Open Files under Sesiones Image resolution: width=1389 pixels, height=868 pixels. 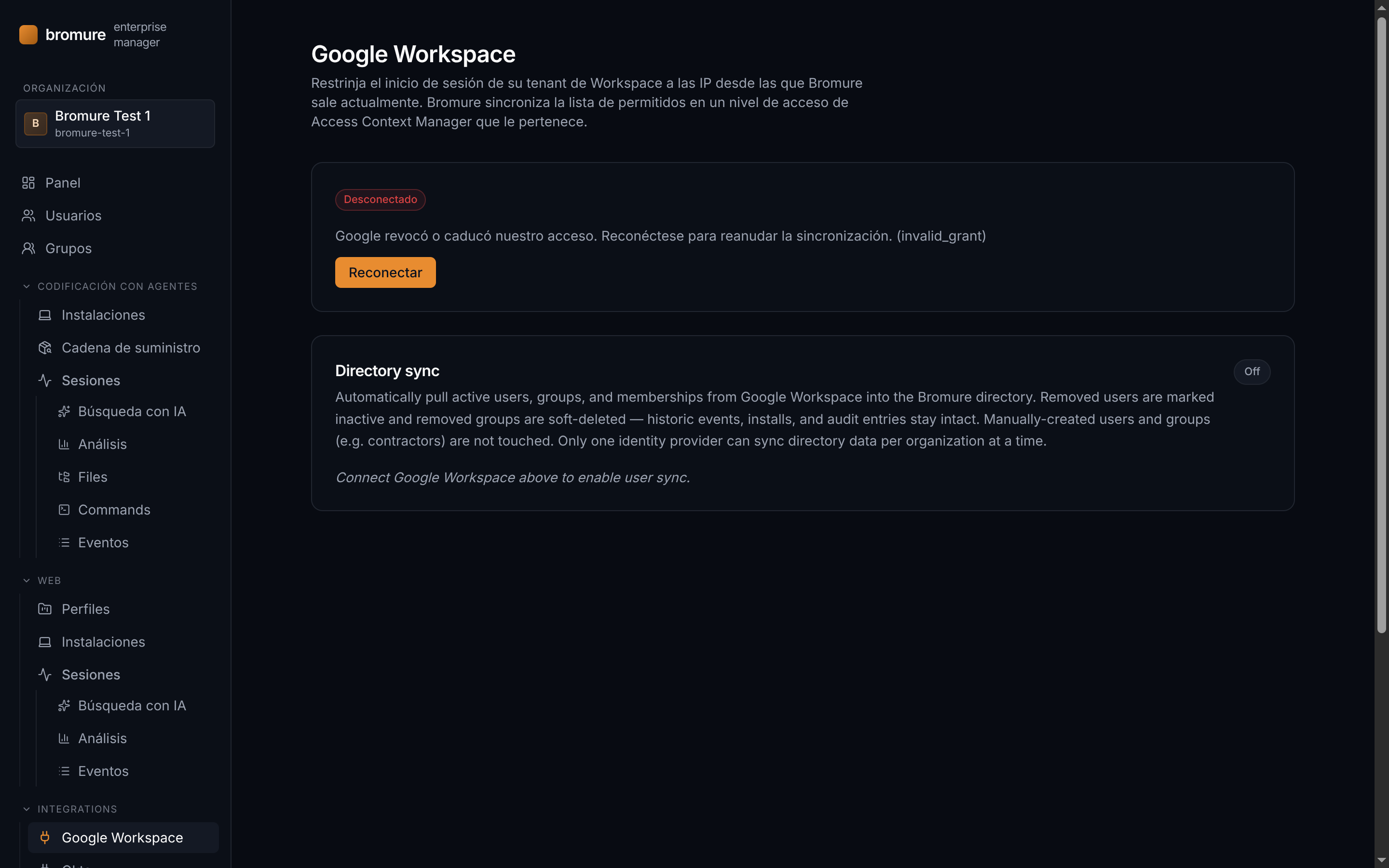click(132, 477)
